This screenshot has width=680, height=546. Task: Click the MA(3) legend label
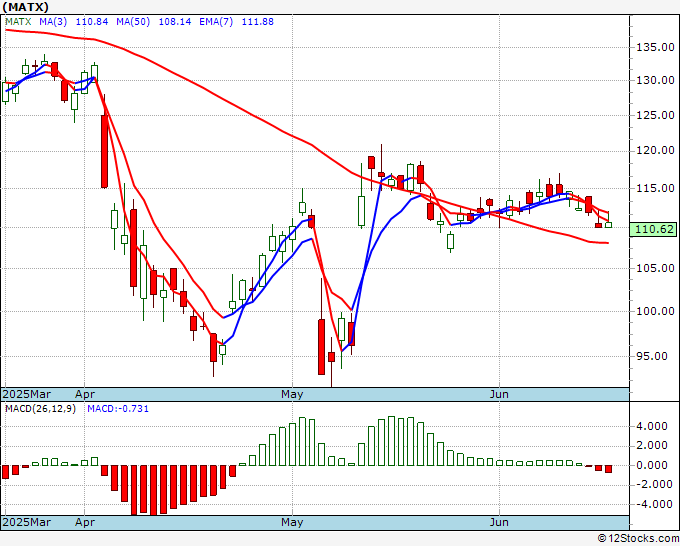click(x=53, y=22)
